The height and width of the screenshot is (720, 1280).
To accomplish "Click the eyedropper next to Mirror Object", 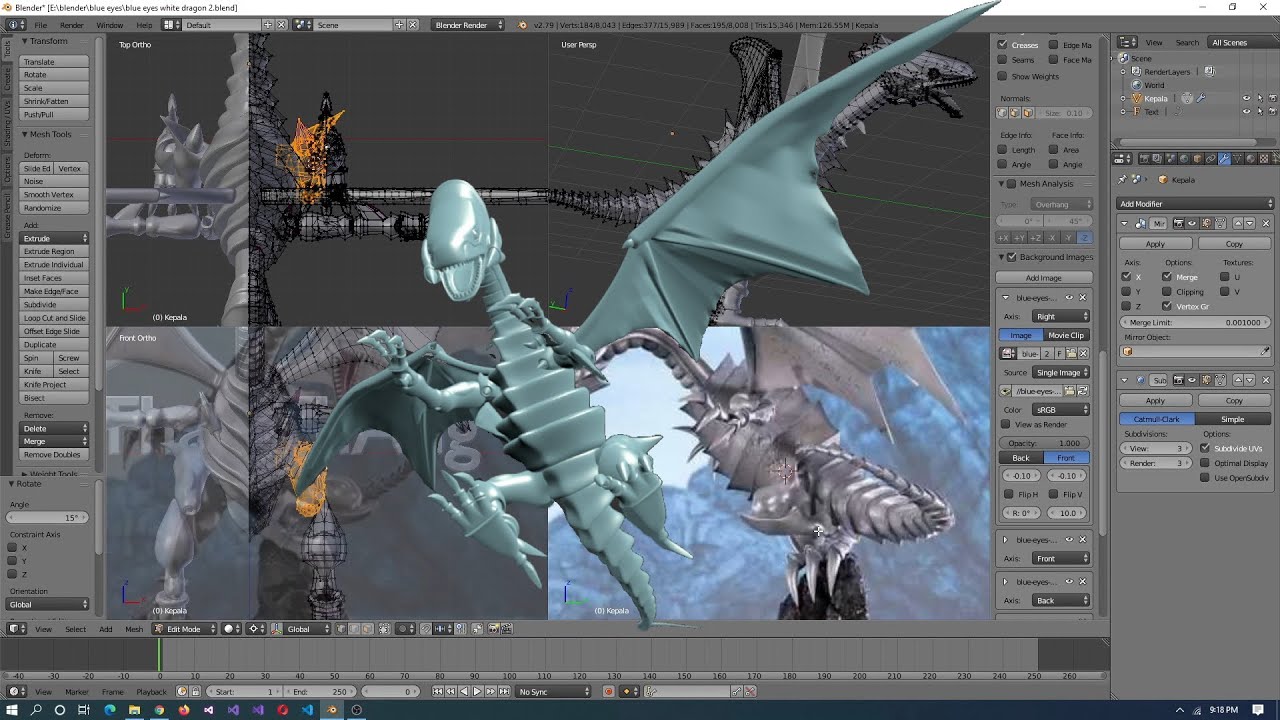I will (1265, 352).
